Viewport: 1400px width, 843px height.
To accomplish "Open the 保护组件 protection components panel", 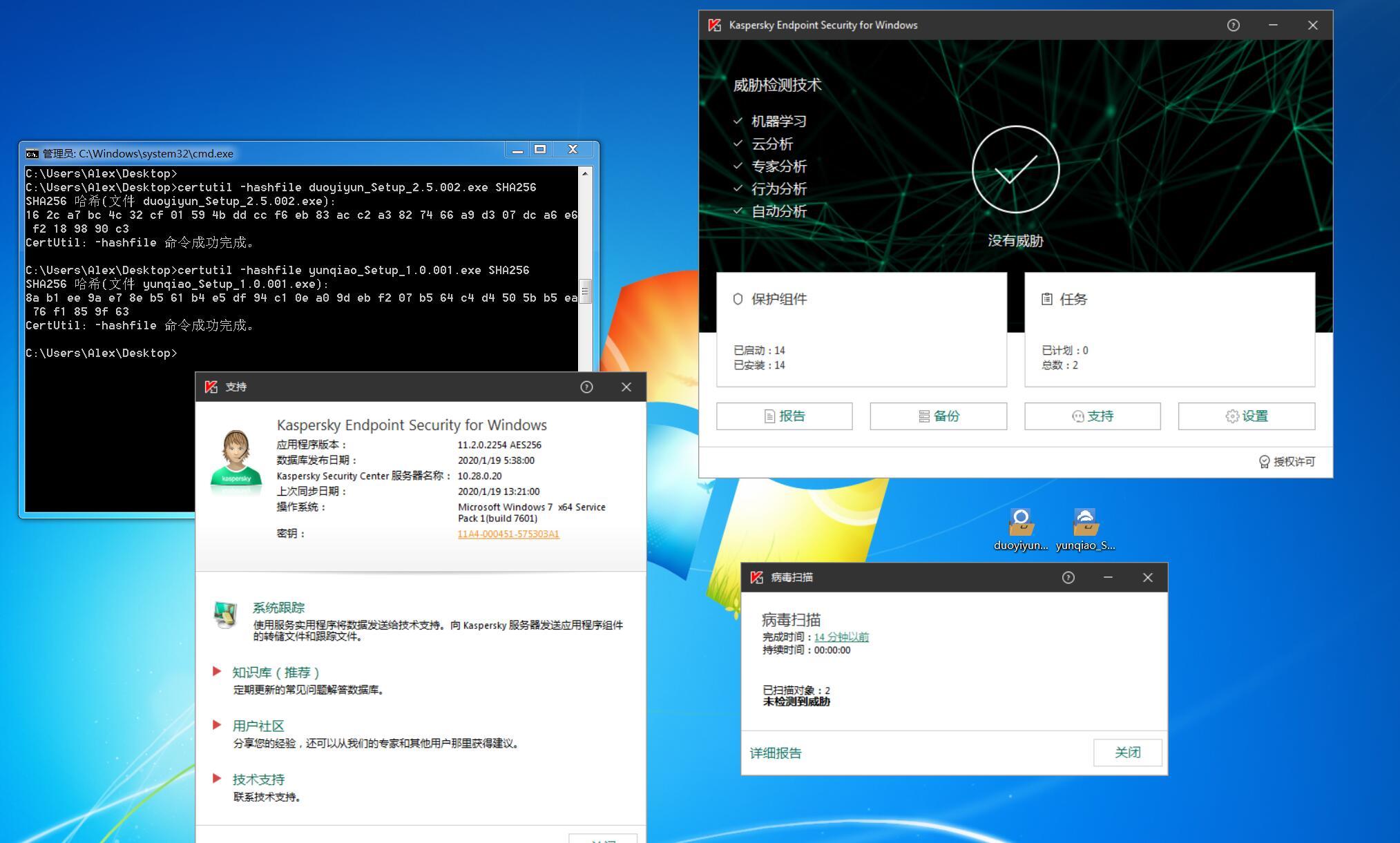I will click(x=861, y=329).
